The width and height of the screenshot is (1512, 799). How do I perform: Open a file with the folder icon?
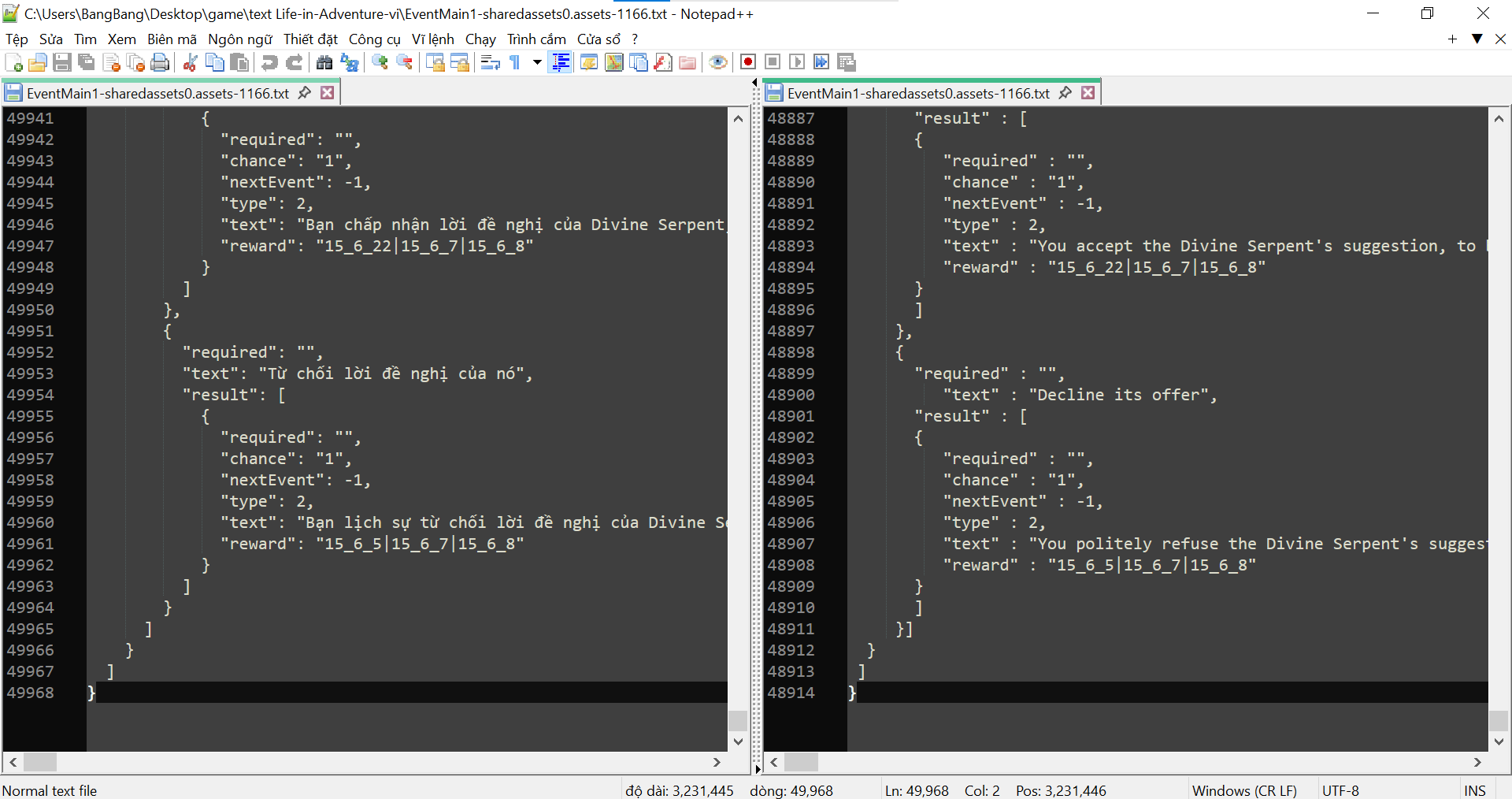(37, 62)
